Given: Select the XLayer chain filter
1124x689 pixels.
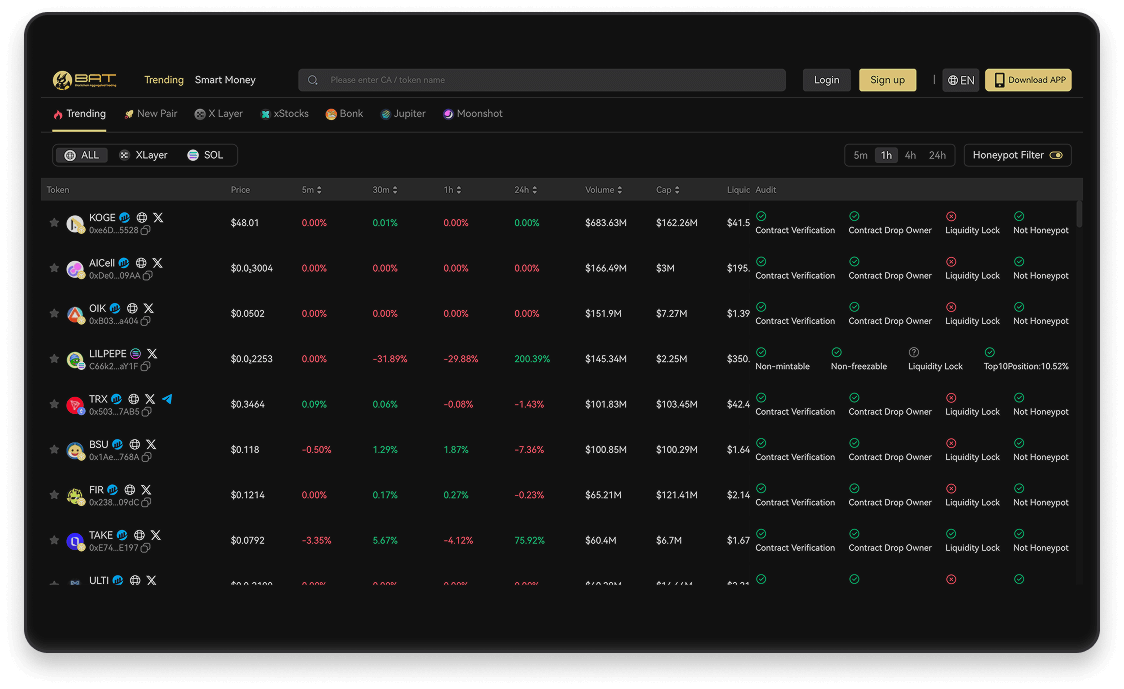Looking at the screenshot, I should coord(144,156).
